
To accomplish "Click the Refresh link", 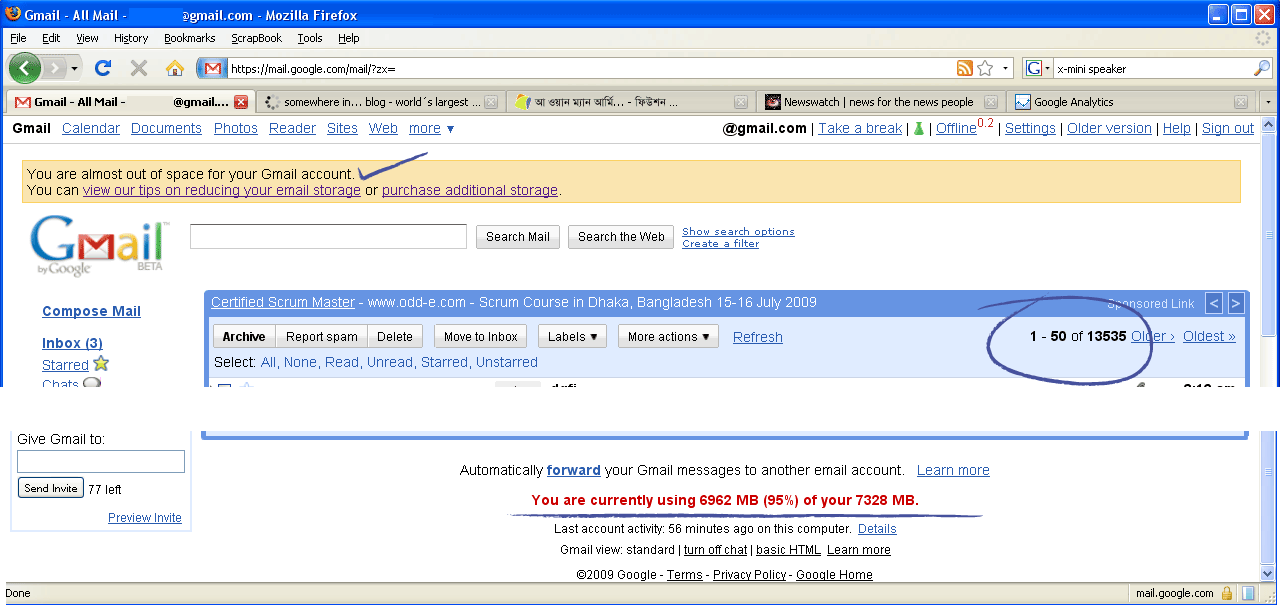I will pyautogui.click(x=758, y=337).
